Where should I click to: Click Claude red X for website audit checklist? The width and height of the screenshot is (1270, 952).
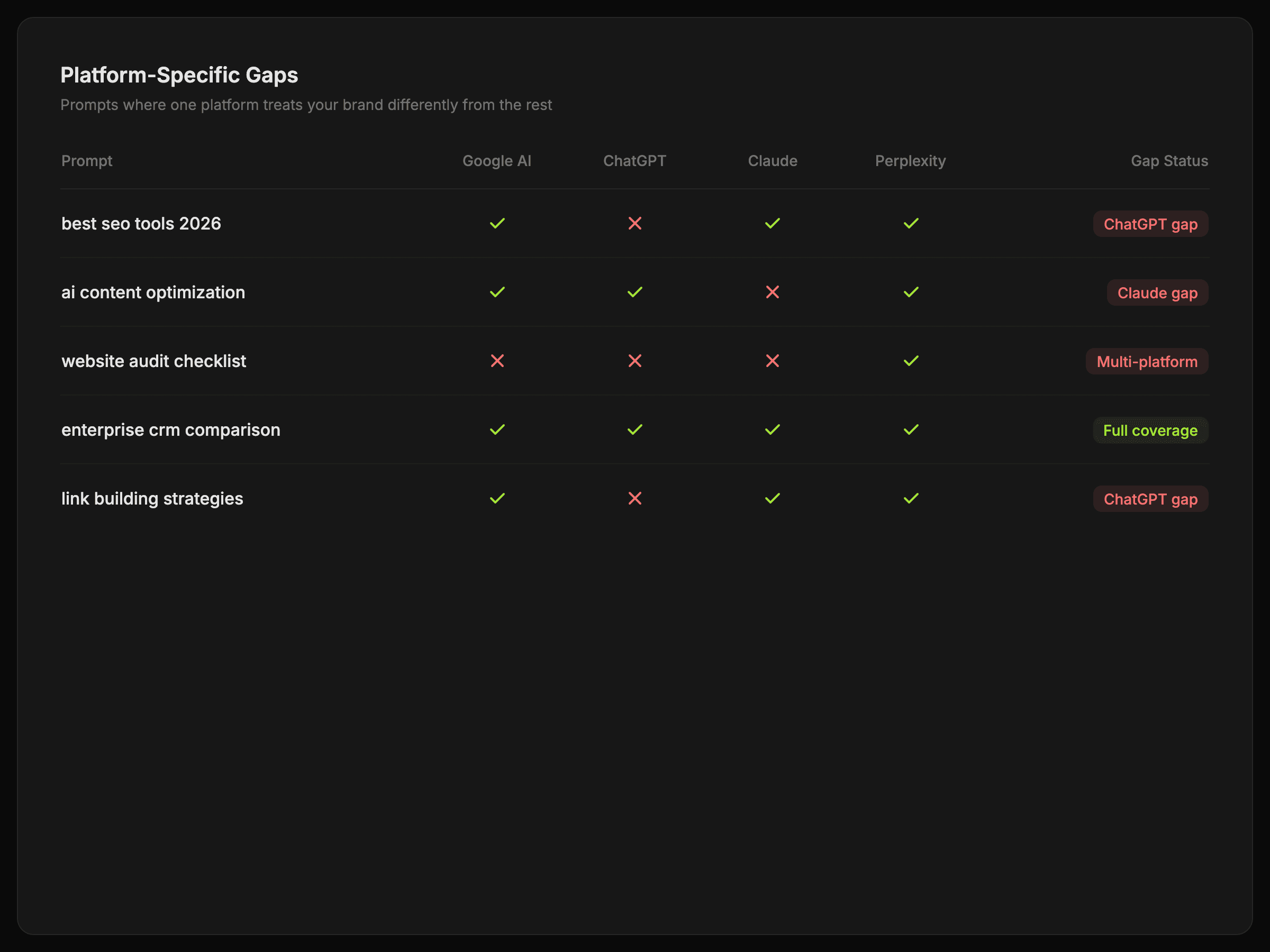pos(772,361)
